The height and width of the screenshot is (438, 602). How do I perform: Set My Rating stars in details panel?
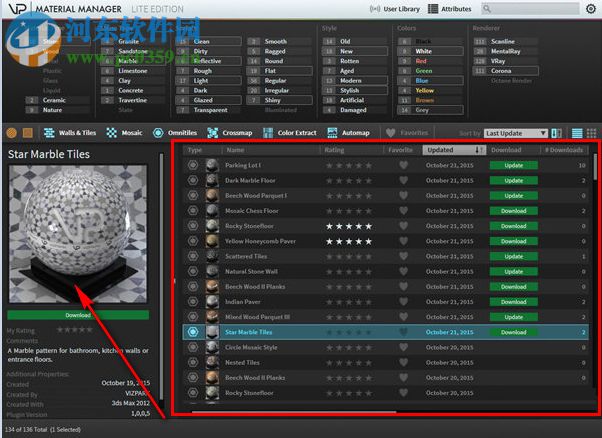click(75, 330)
